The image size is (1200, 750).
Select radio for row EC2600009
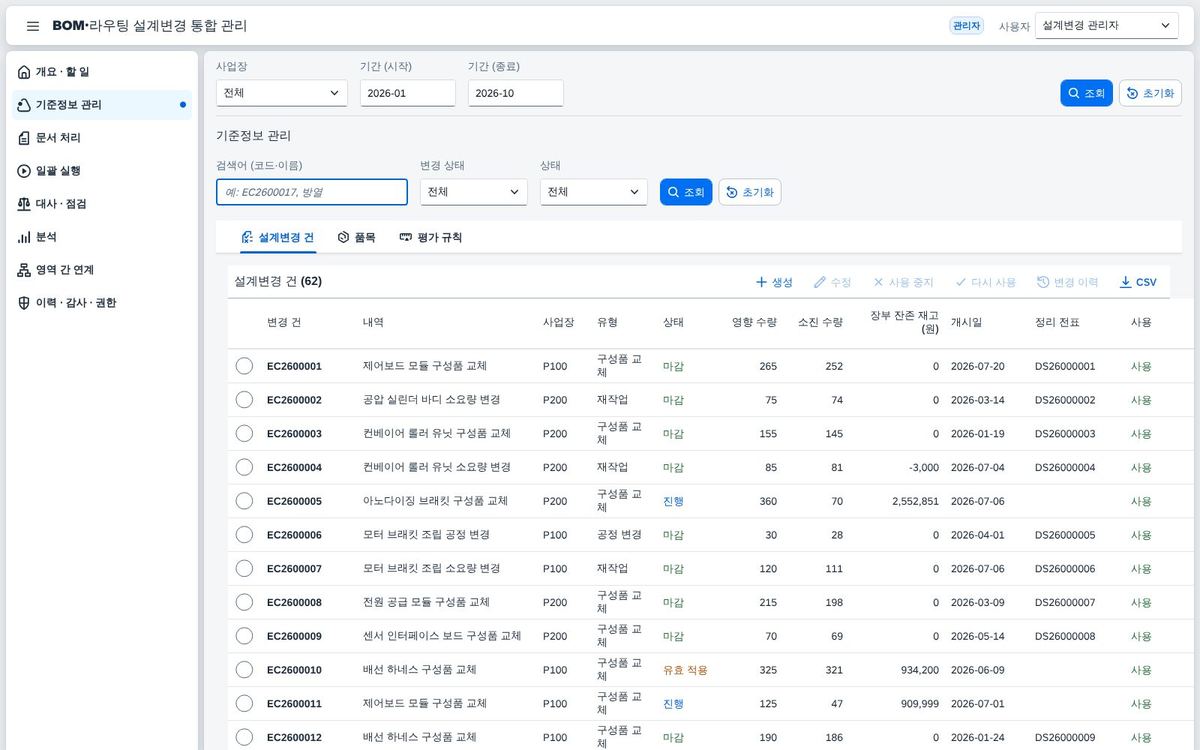(244, 636)
